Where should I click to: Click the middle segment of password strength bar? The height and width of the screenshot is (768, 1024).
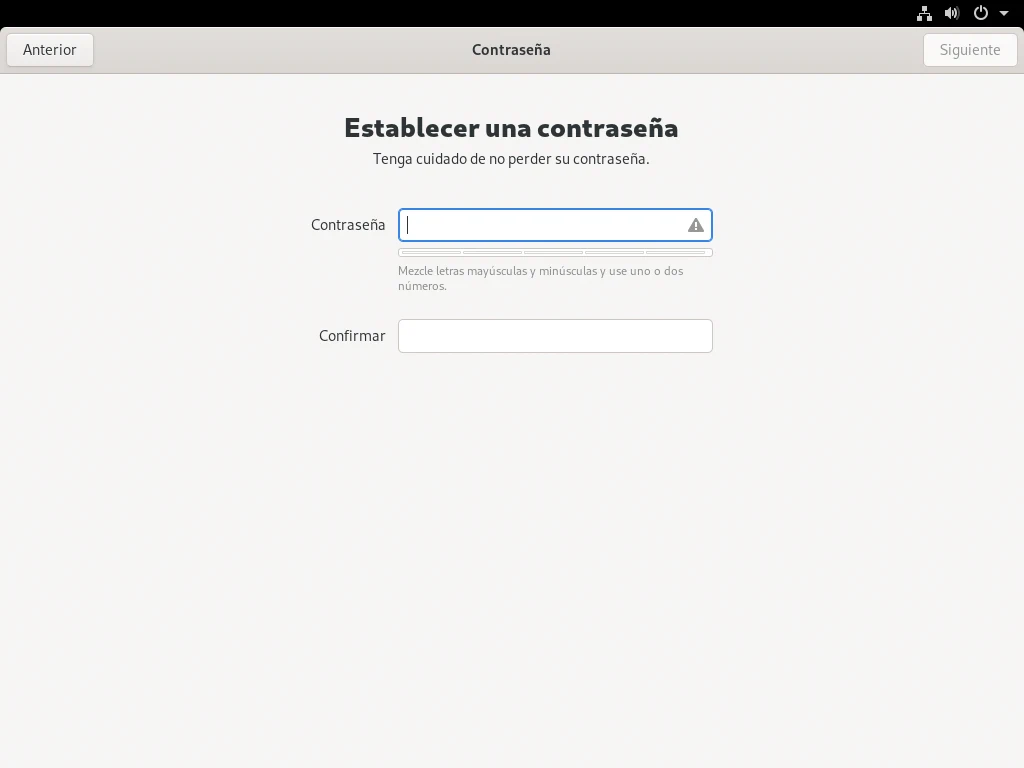pos(554,253)
